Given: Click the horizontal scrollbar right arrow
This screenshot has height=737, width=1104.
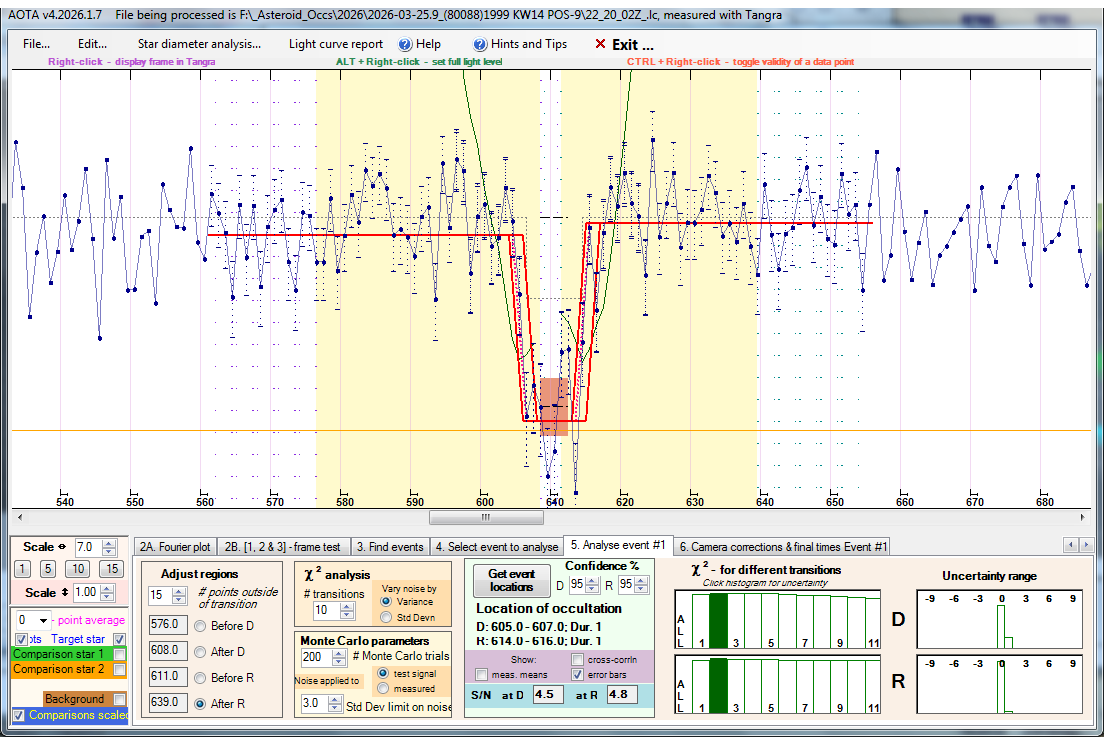Looking at the screenshot, I should (1083, 517).
